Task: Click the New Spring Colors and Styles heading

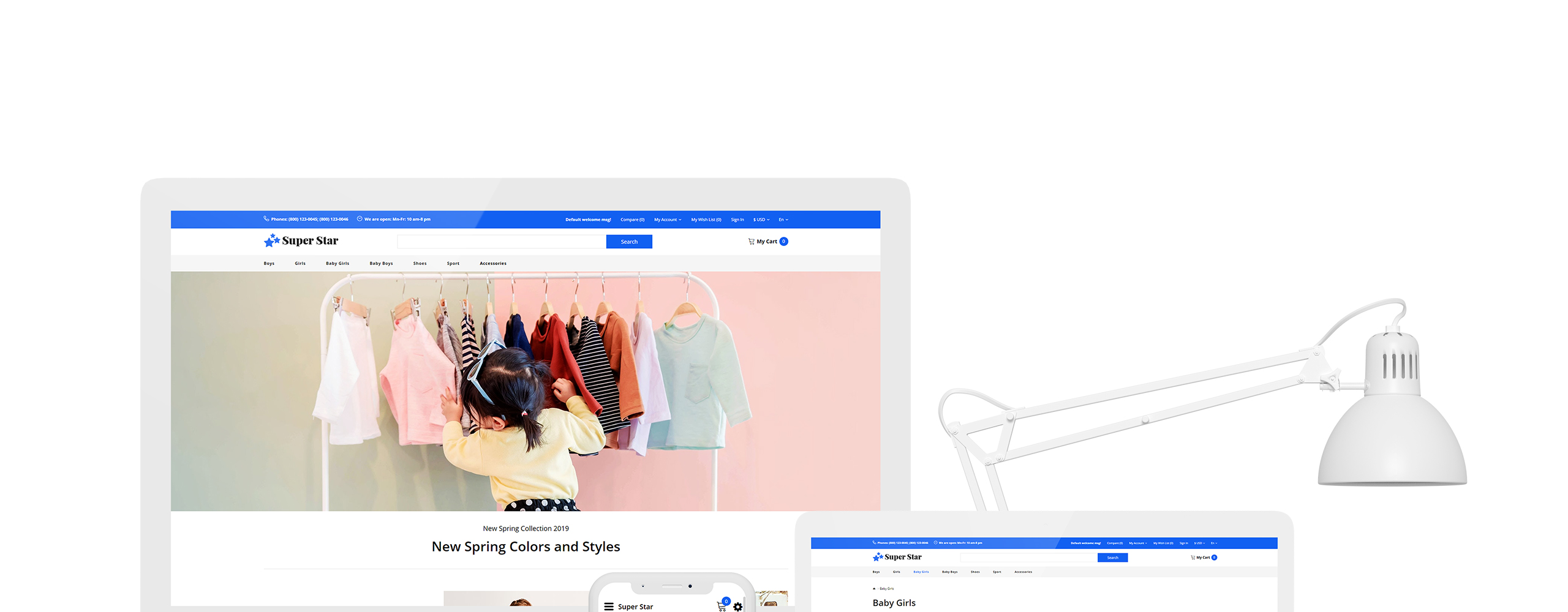Action: [526, 547]
